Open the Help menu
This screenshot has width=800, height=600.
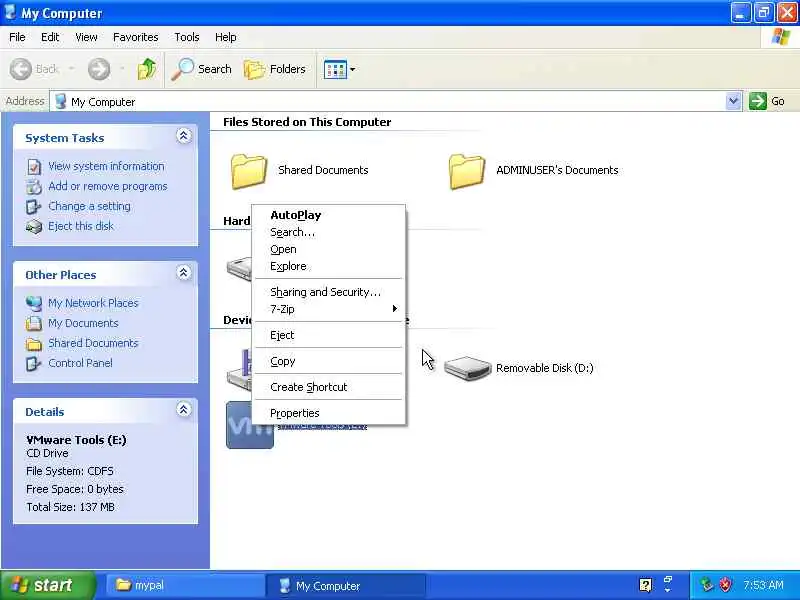coord(226,37)
